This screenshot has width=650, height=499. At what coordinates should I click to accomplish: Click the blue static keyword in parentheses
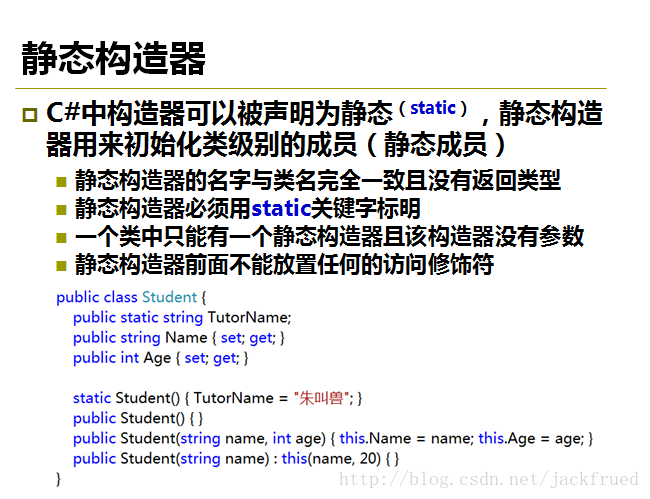(433, 108)
